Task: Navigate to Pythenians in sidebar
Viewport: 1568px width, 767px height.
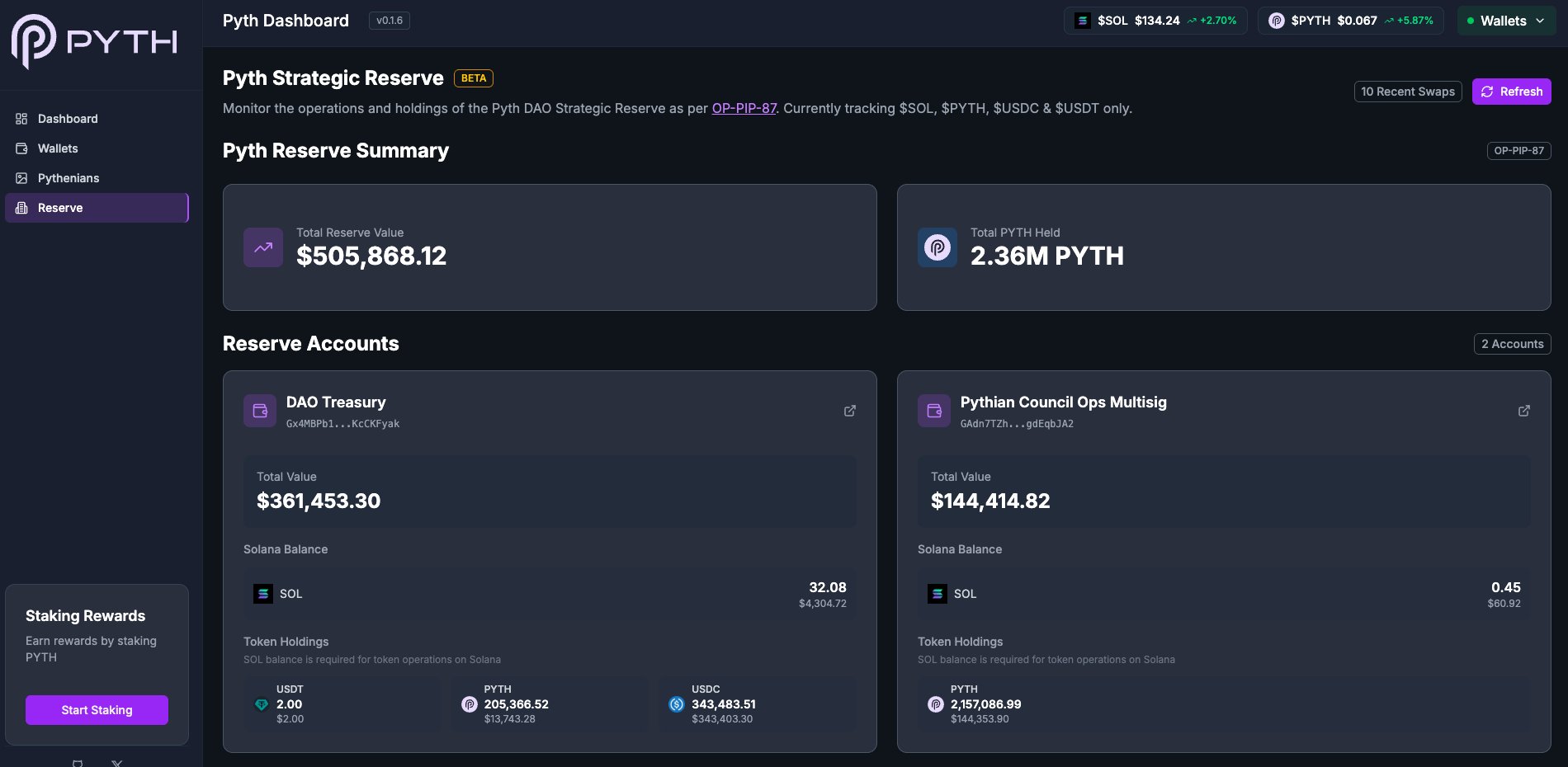Action: pyautogui.click(x=68, y=178)
